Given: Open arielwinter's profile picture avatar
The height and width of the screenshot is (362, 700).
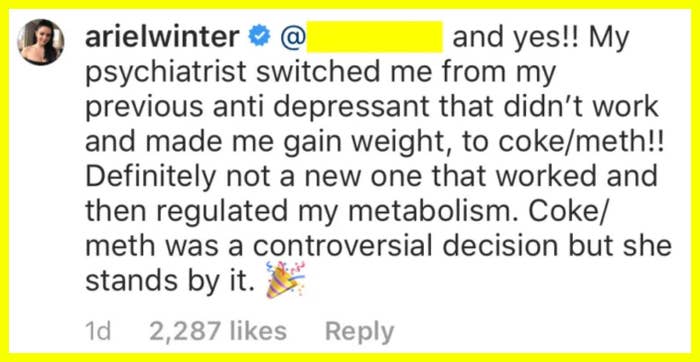Looking at the screenshot, I should [x=41, y=42].
